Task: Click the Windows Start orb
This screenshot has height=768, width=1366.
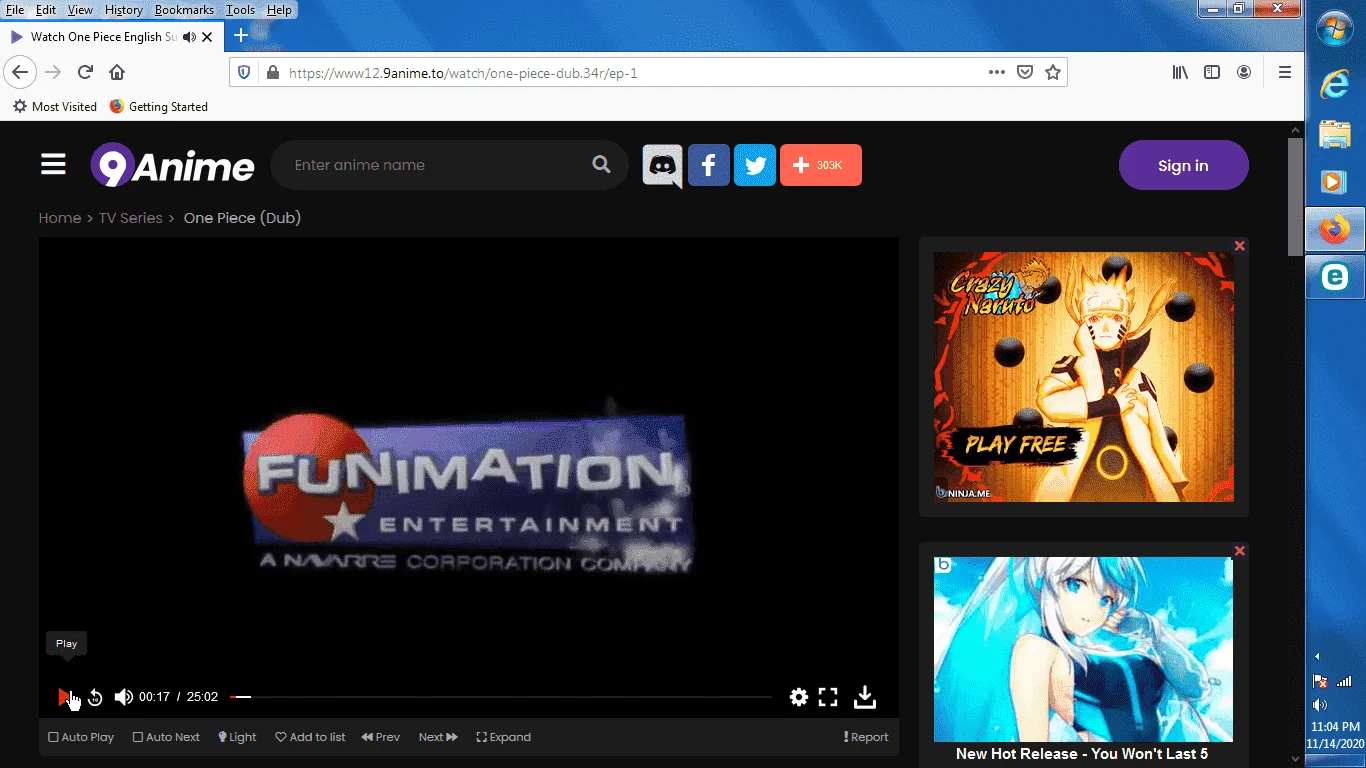Action: point(1335,30)
